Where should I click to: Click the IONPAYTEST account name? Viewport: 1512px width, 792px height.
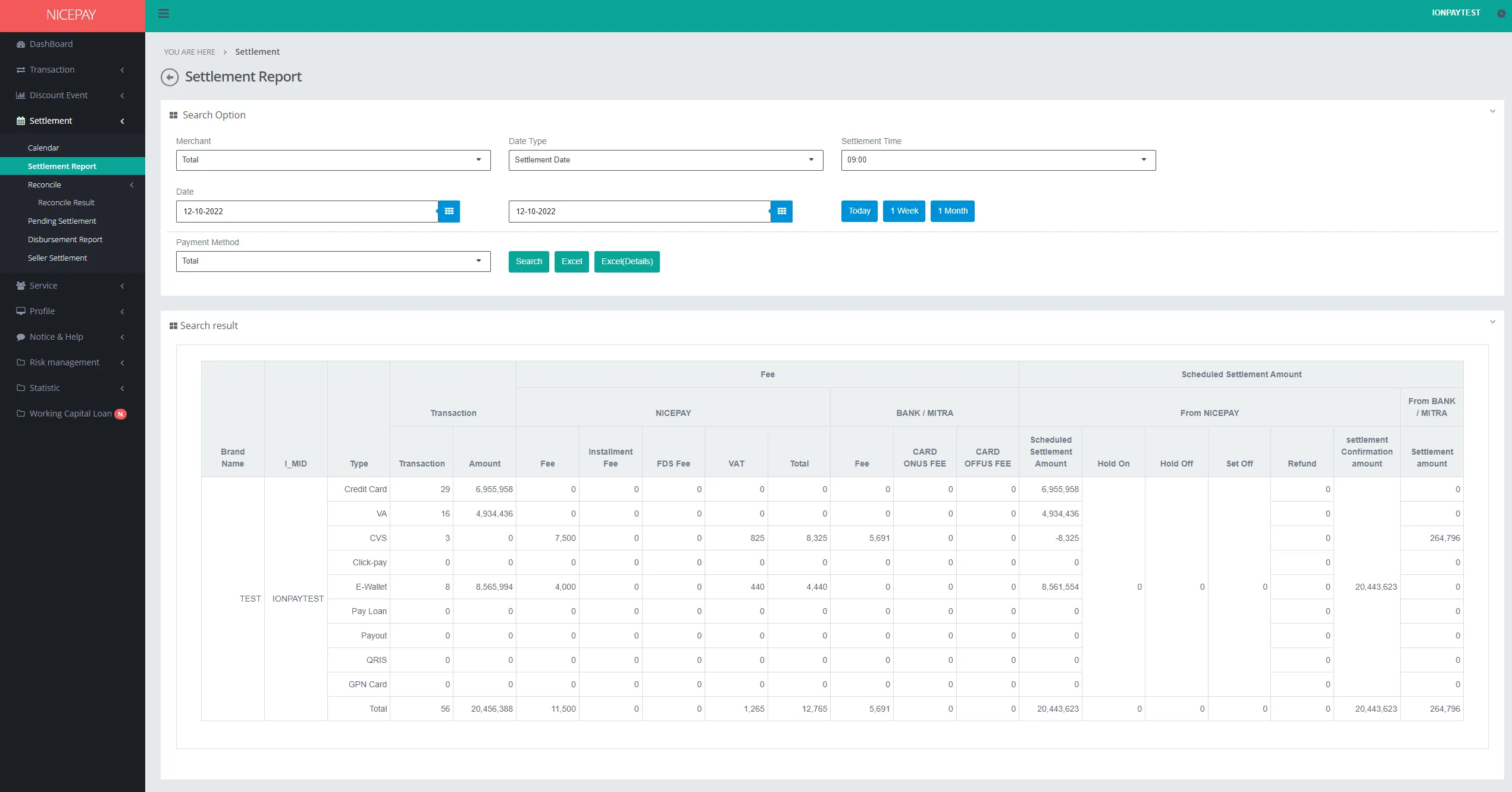[1456, 12]
